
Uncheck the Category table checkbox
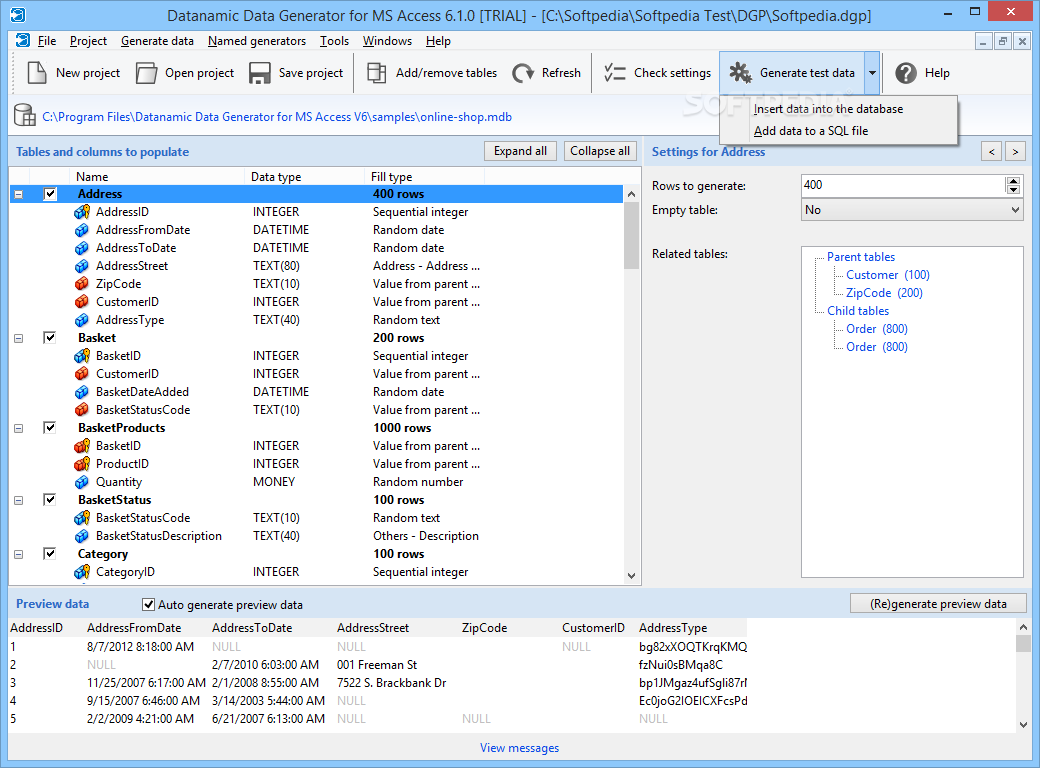pos(50,553)
